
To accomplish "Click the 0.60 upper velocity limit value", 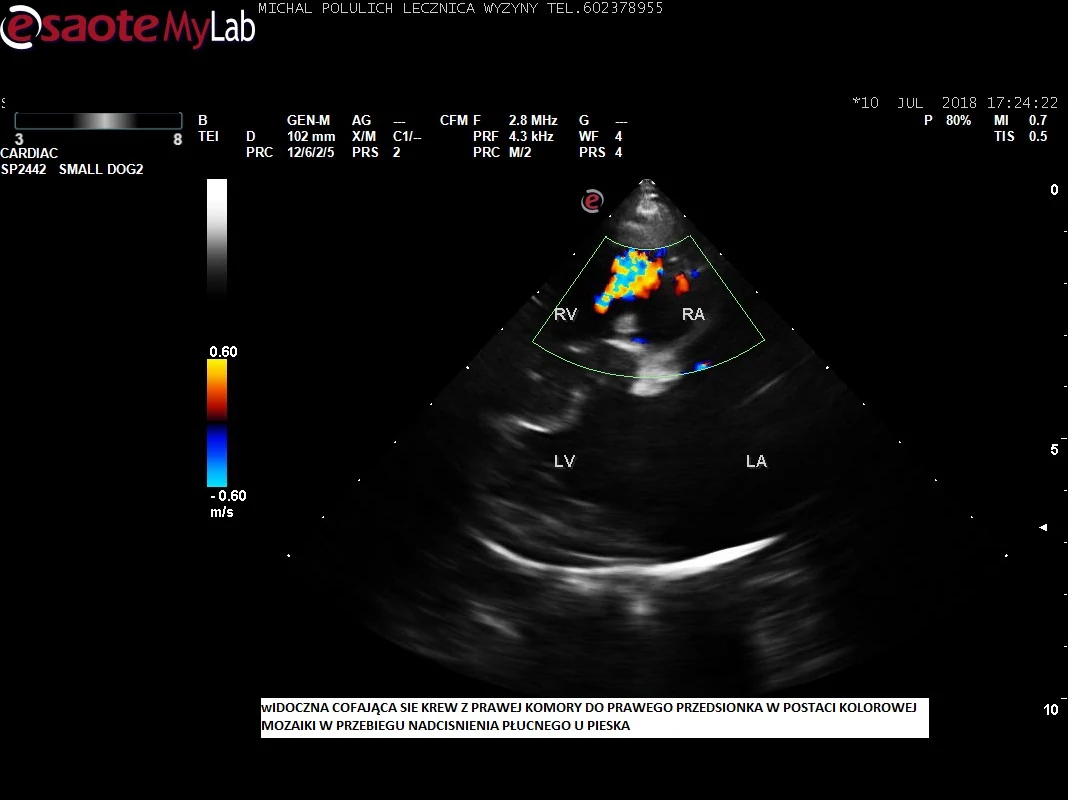I will [x=223, y=351].
